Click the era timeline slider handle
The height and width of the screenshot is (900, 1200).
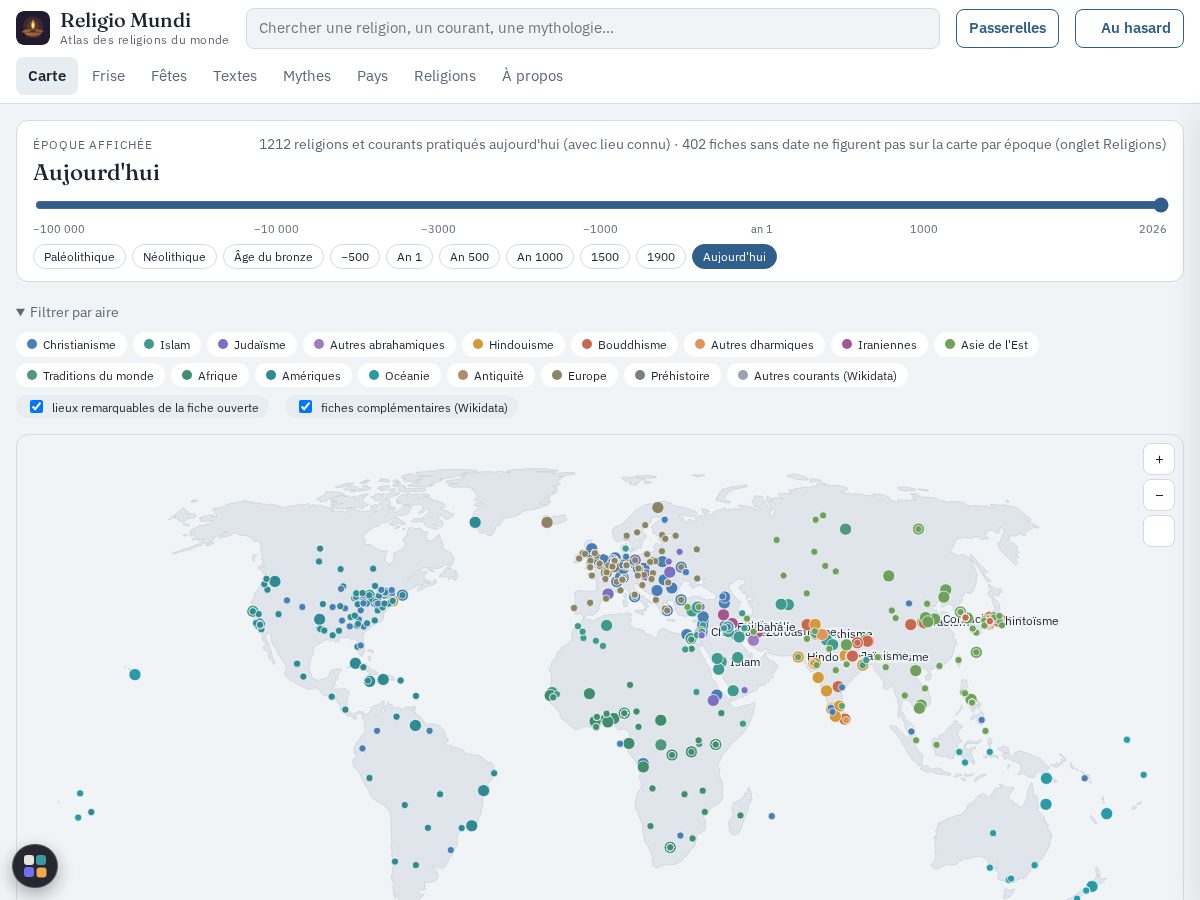(x=1161, y=205)
